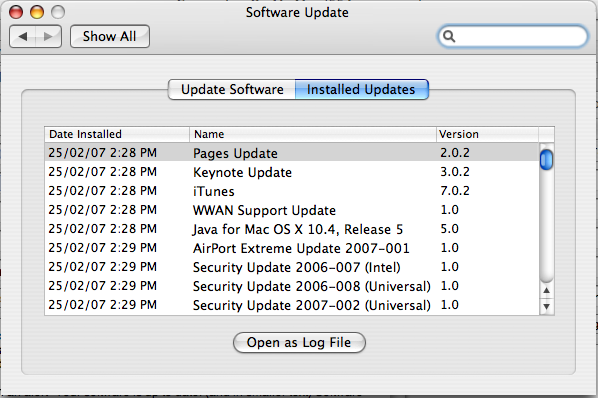Click version 2.0.2 in Pages Update row

(x=455, y=152)
